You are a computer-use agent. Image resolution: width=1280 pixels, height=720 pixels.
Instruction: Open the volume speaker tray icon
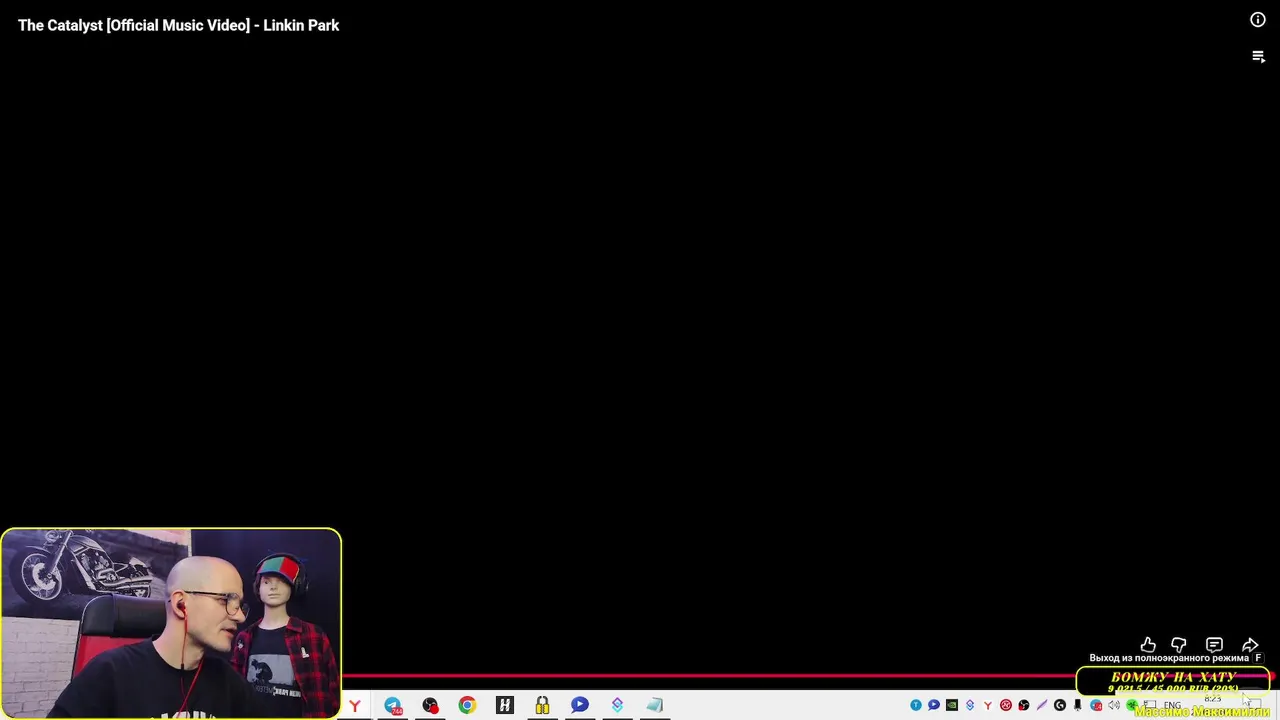pos(1114,705)
